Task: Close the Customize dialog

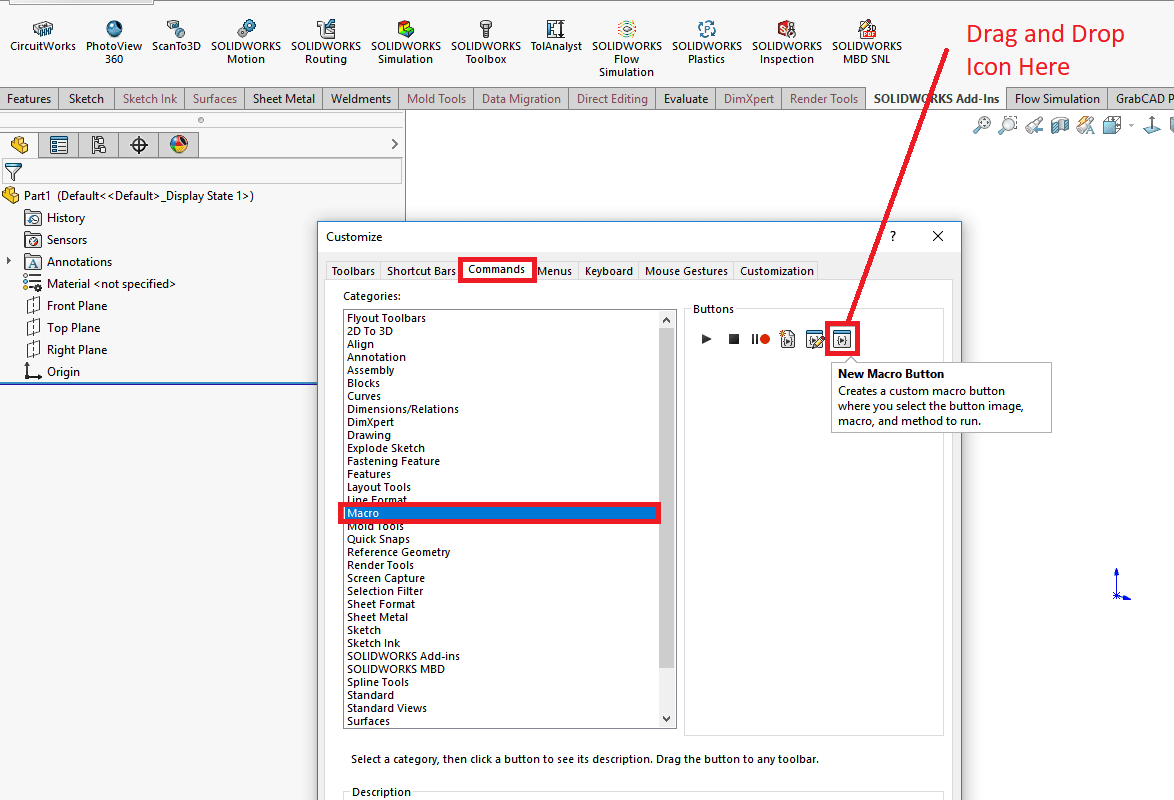Action: point(937,237)
